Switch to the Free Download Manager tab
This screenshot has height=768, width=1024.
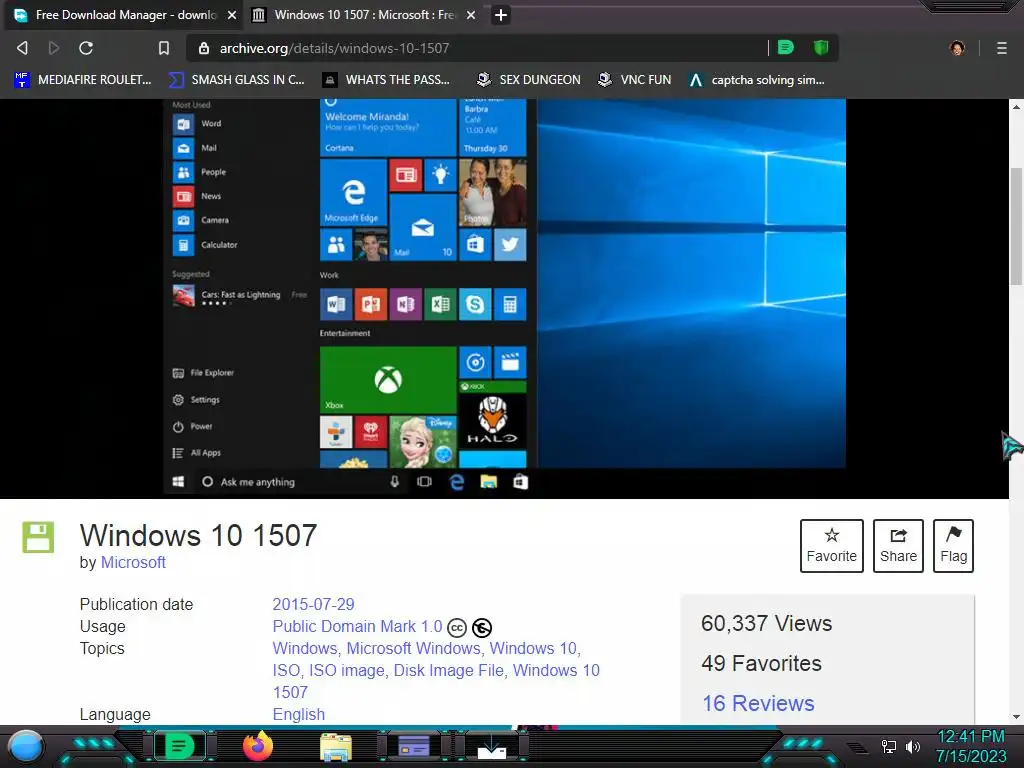point(125,15)
